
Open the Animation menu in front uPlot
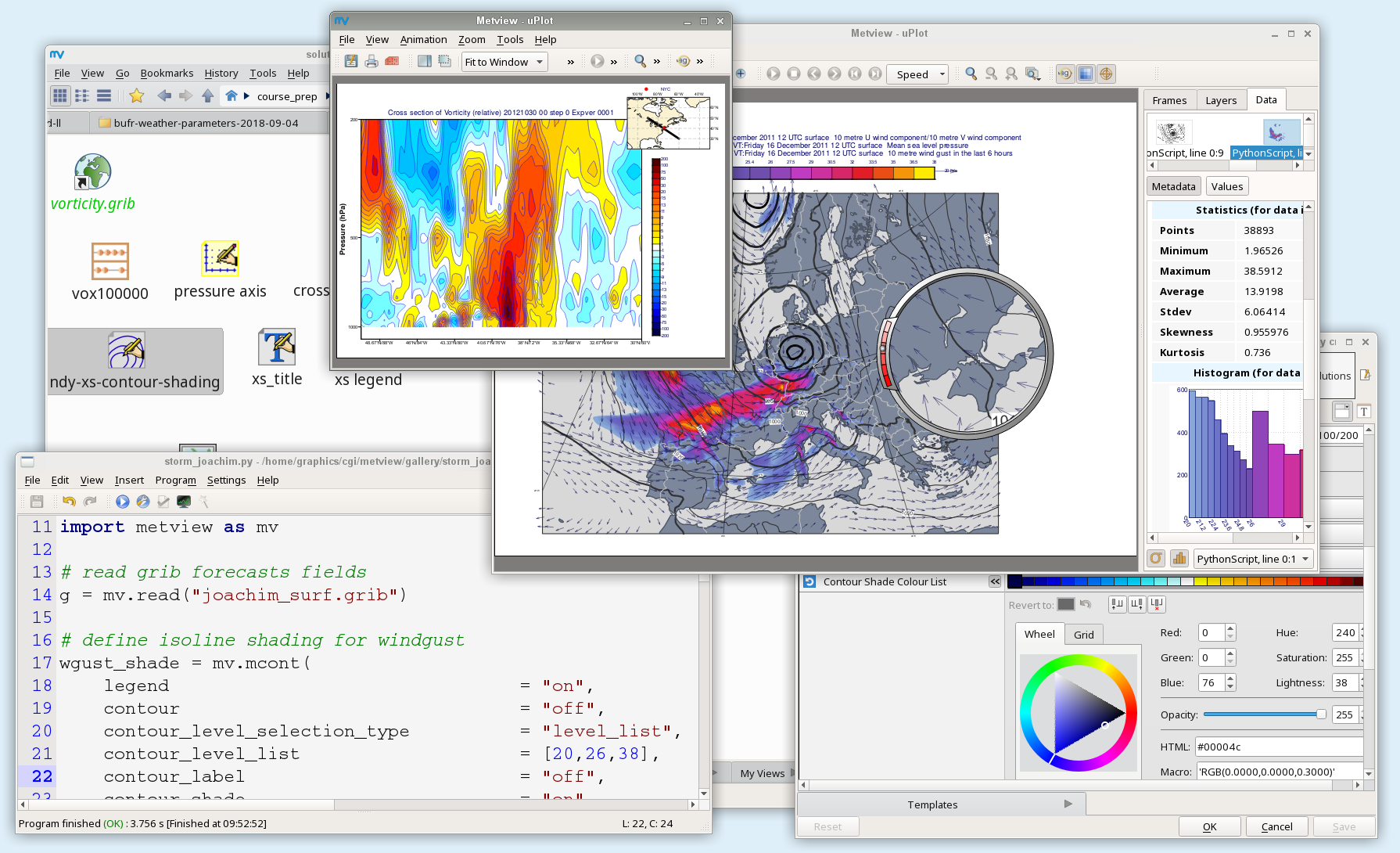(x=423, y=39)
